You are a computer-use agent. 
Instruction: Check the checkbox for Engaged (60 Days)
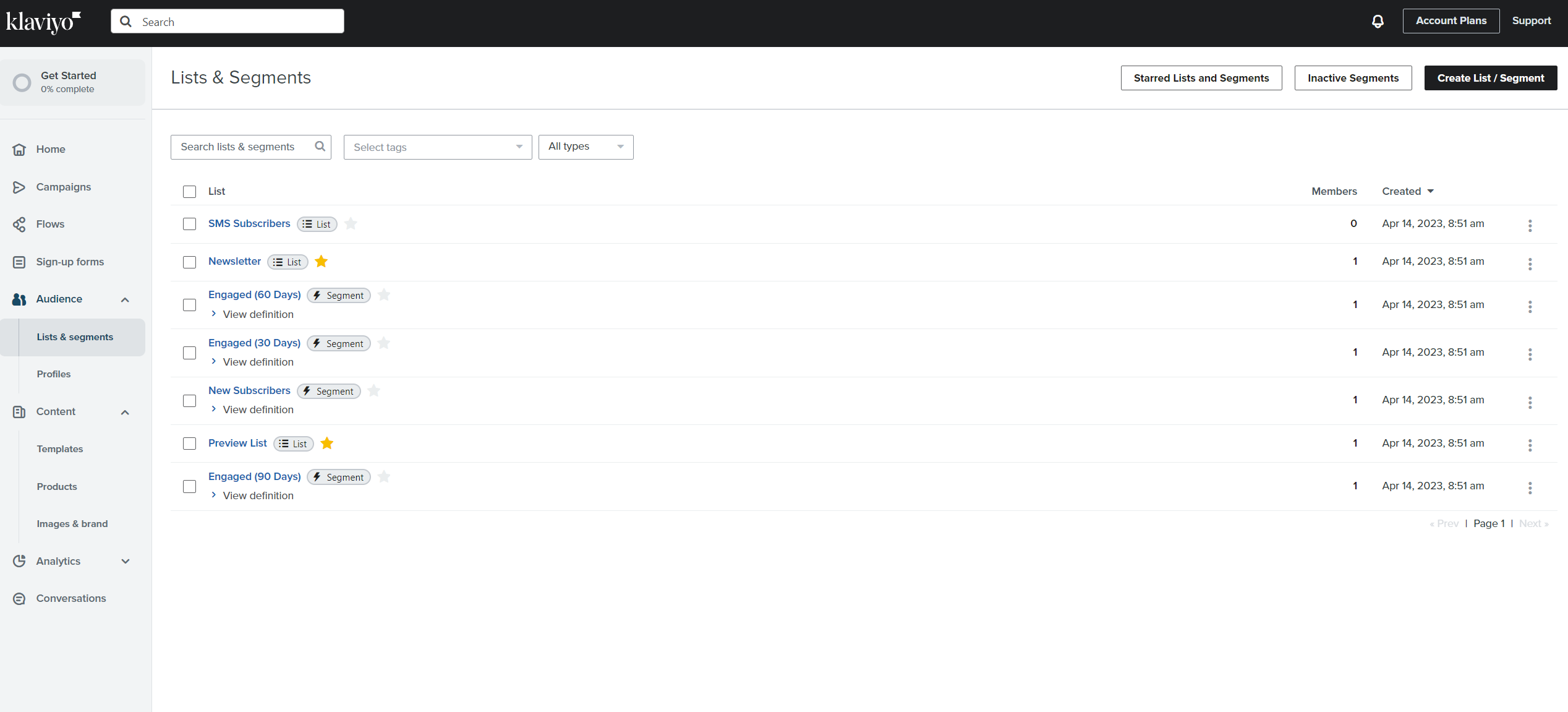(189, 305)
